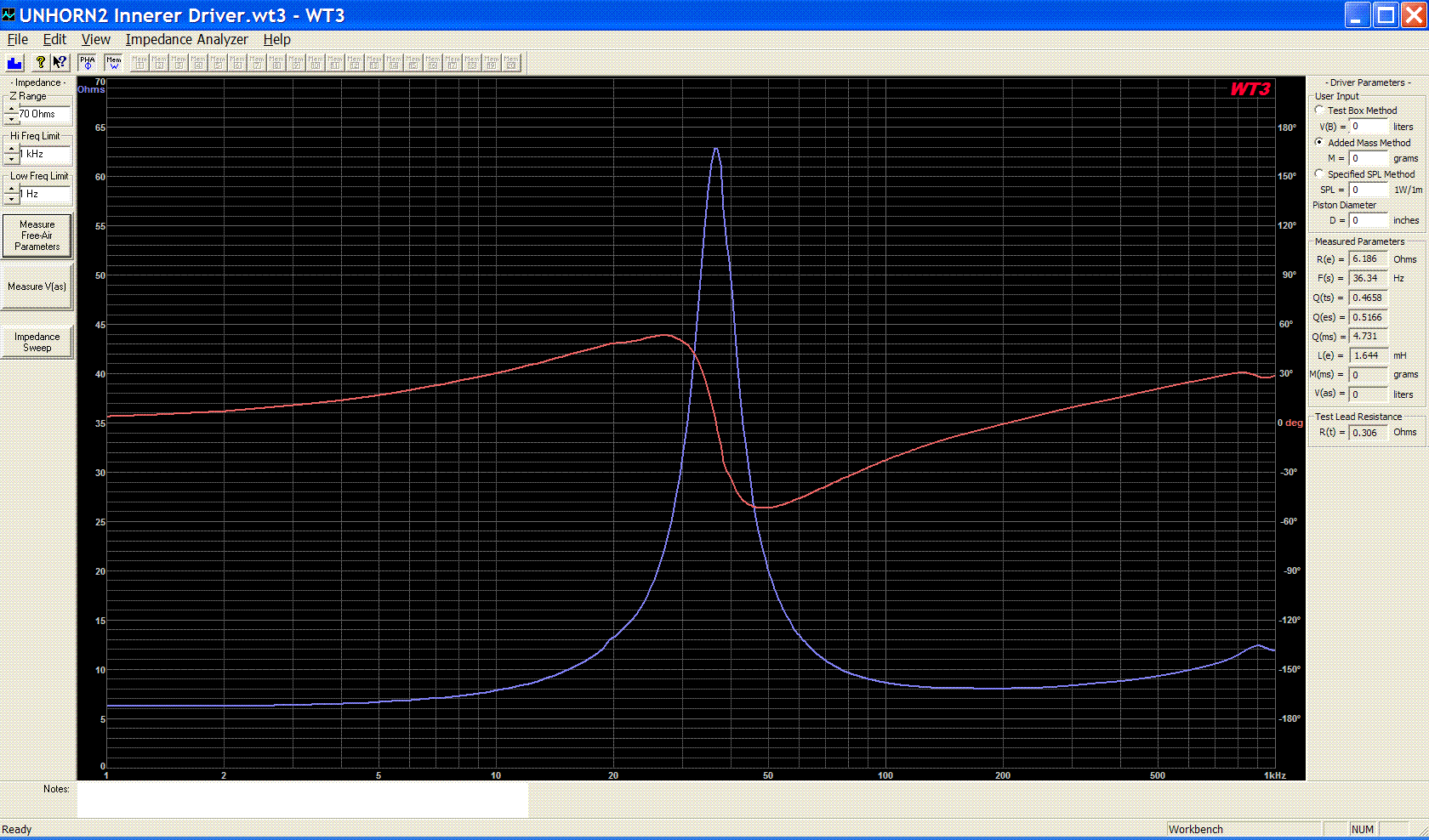The width and height of the screenshot is (1429, 840).
Task: Click the V(B) liters input field
Action: (1369, 127)
